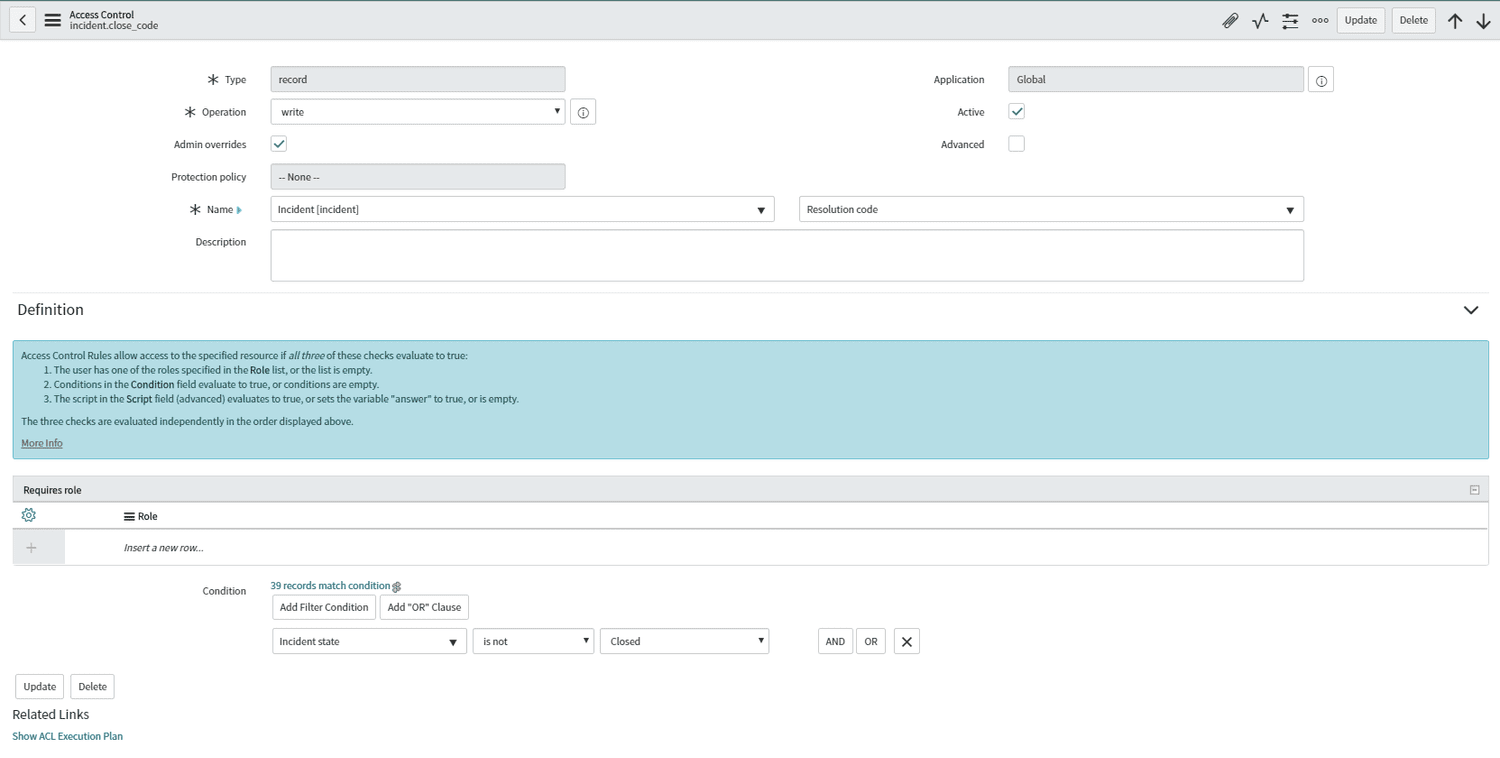The image size is (1500, 758).
Task: Click the gear icon in Requires role header
Action: [28, 515]
